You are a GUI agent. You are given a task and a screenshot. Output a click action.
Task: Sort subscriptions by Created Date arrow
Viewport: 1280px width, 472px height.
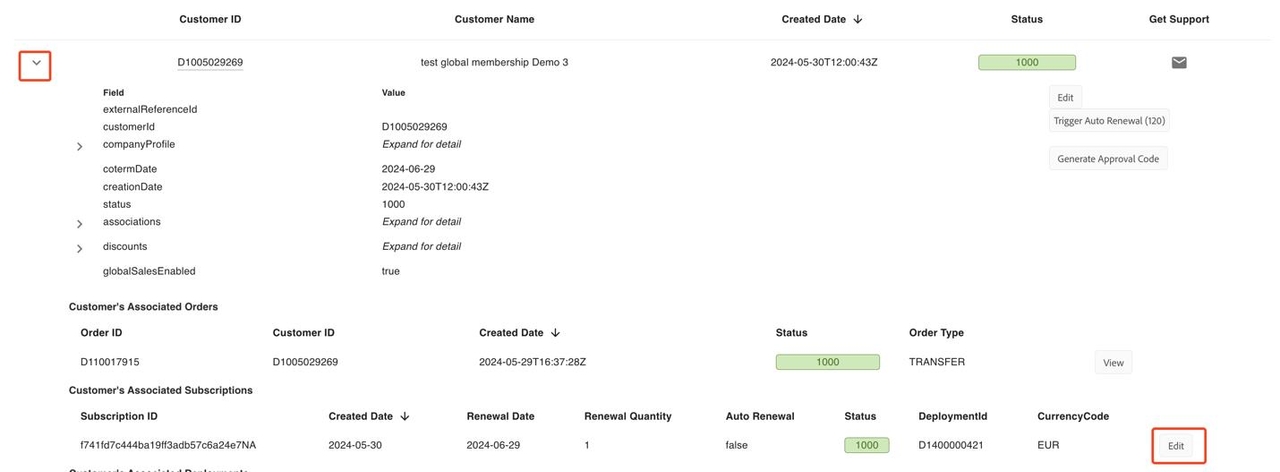404,416
